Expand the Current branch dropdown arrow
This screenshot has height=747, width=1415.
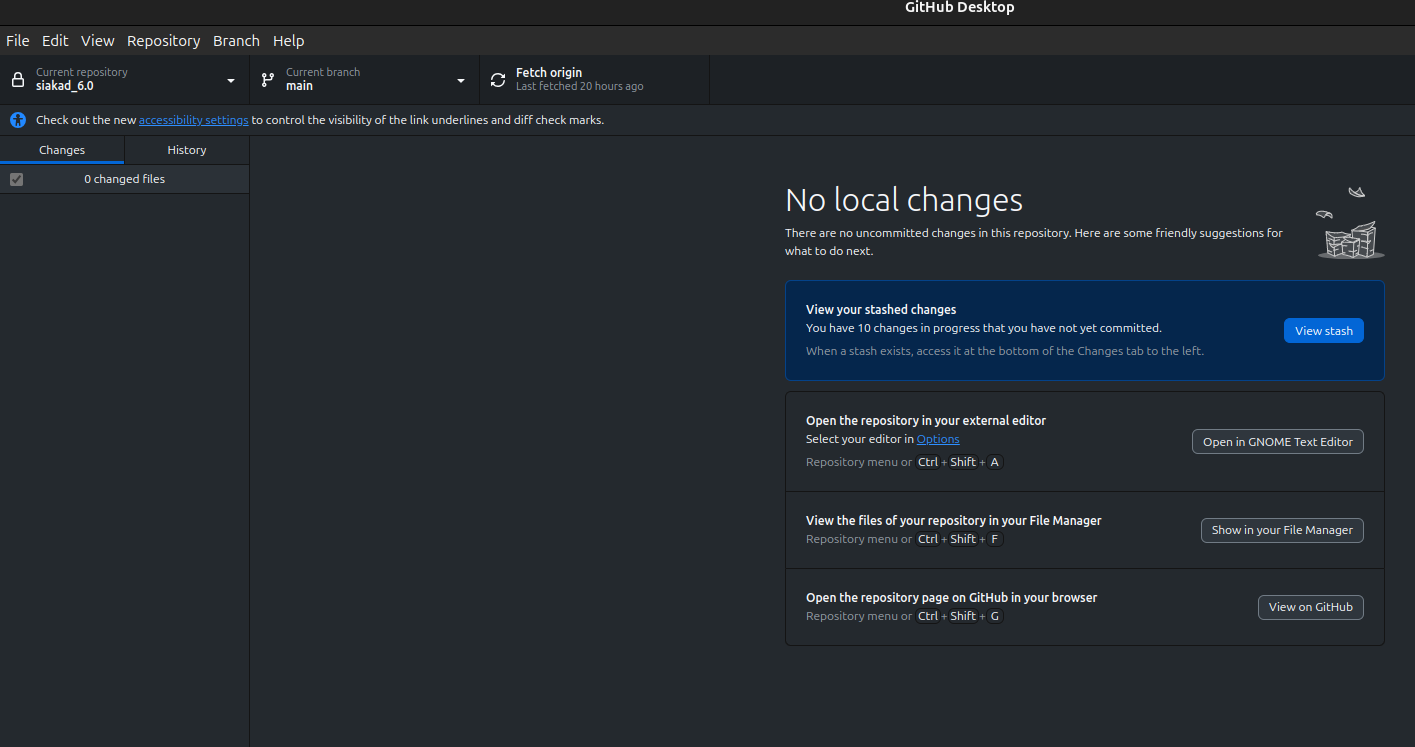461,80
